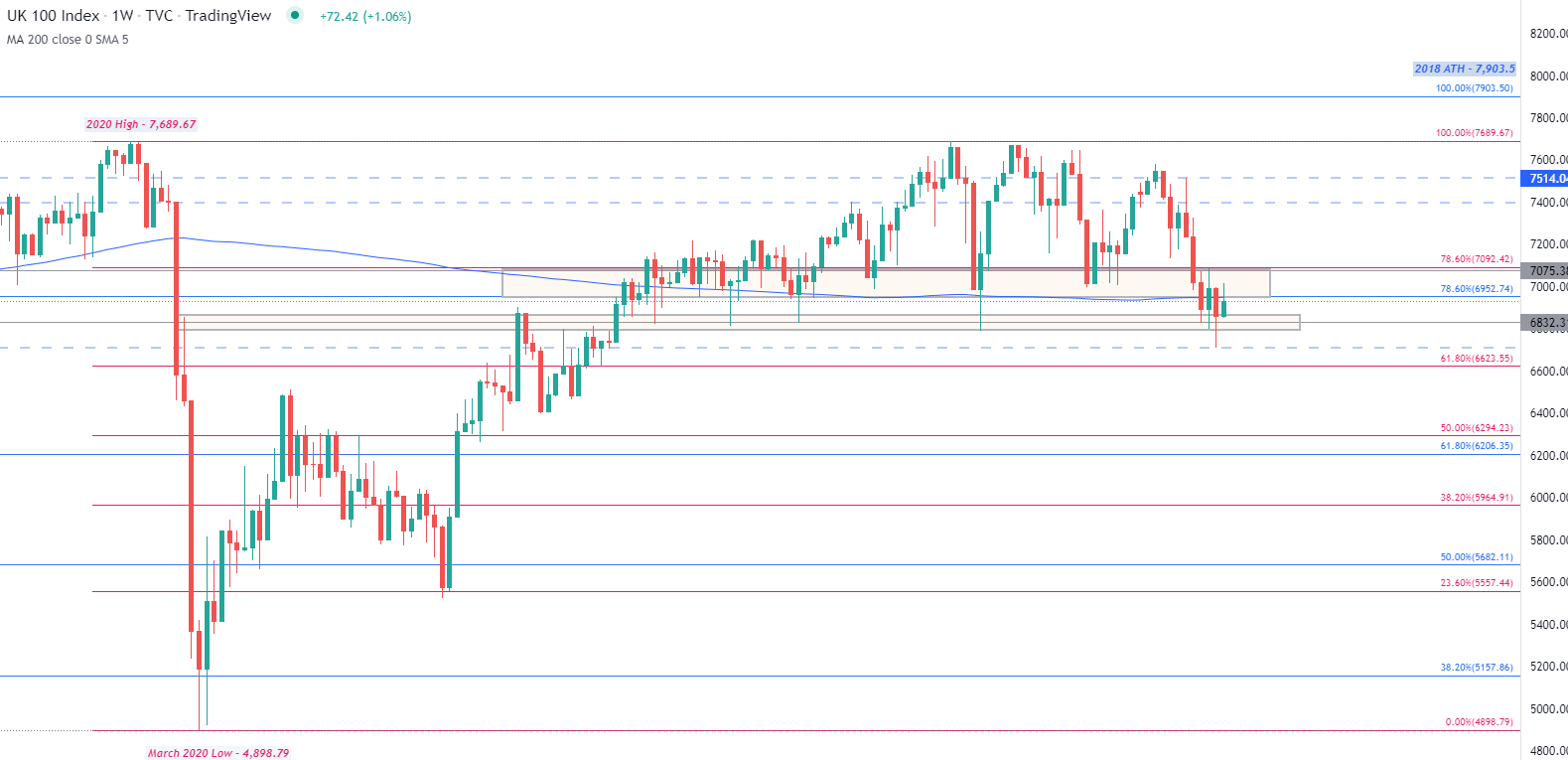Click the 50.00%(5682.11) blue Fibonacci label
This screenshot has height=760, width=1568.
(x=1477, y=557)
